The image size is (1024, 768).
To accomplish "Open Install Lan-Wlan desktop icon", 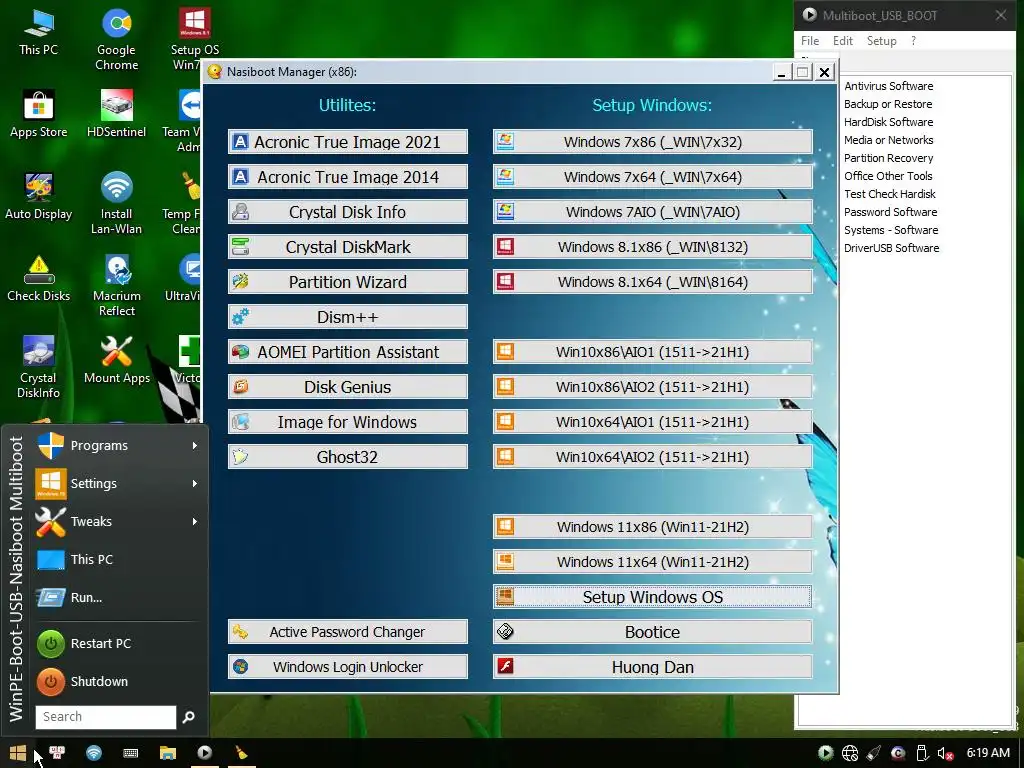I will (x=116, y=203).
